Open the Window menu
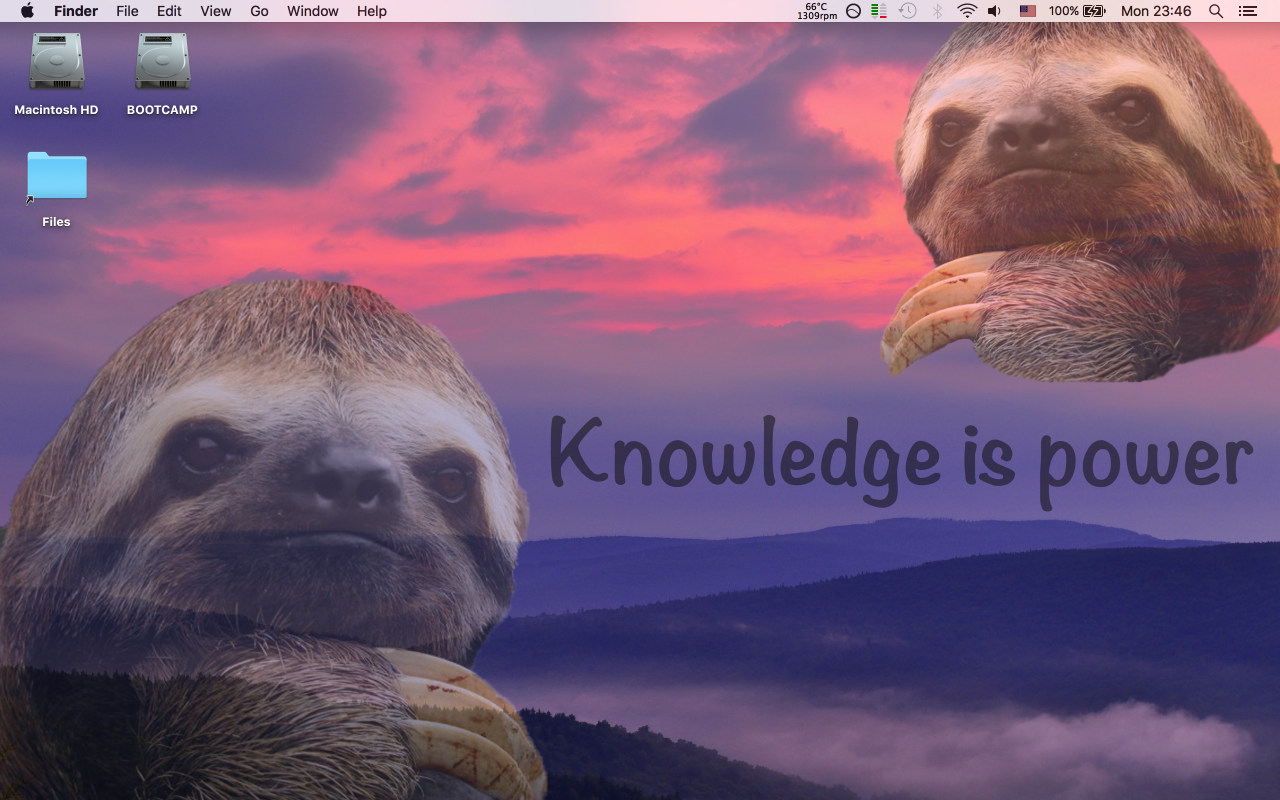The width and height of the screenshot is (1280, 800). tap(312, 11)
